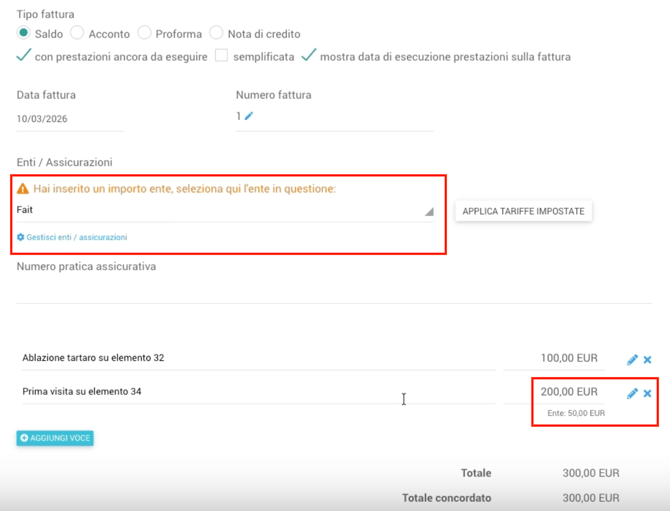670x511 pixels.
Task: Delete the Ablazione tartaro row
Action: pos(648,360)
